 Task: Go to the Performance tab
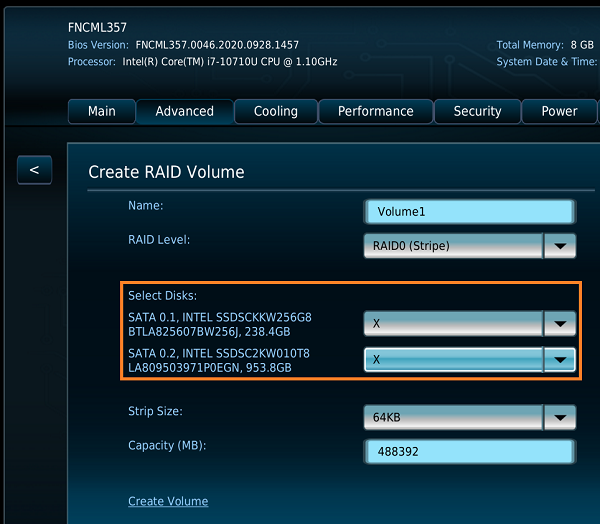(376, 111)
